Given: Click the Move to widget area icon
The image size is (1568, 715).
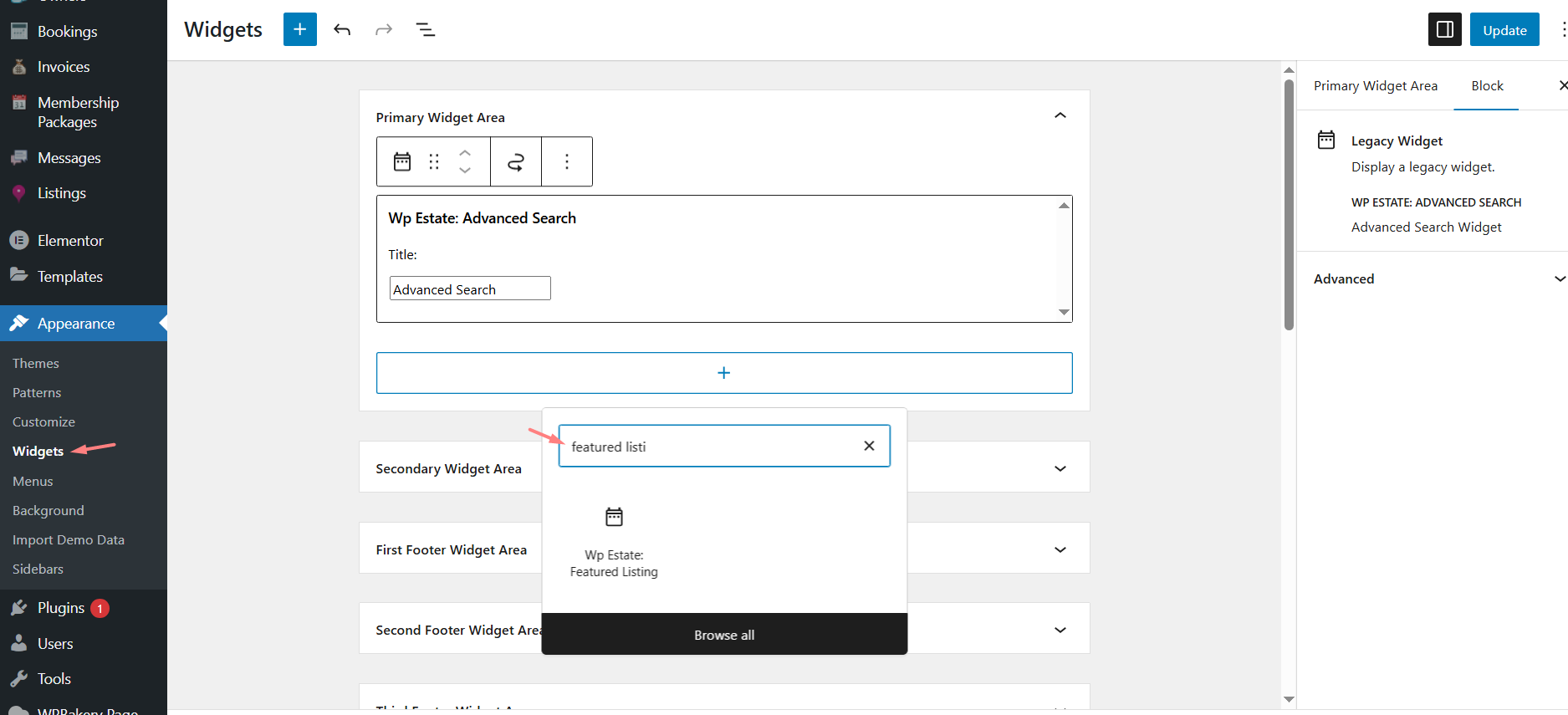Looking at the screenshot, I should point(516,161).
